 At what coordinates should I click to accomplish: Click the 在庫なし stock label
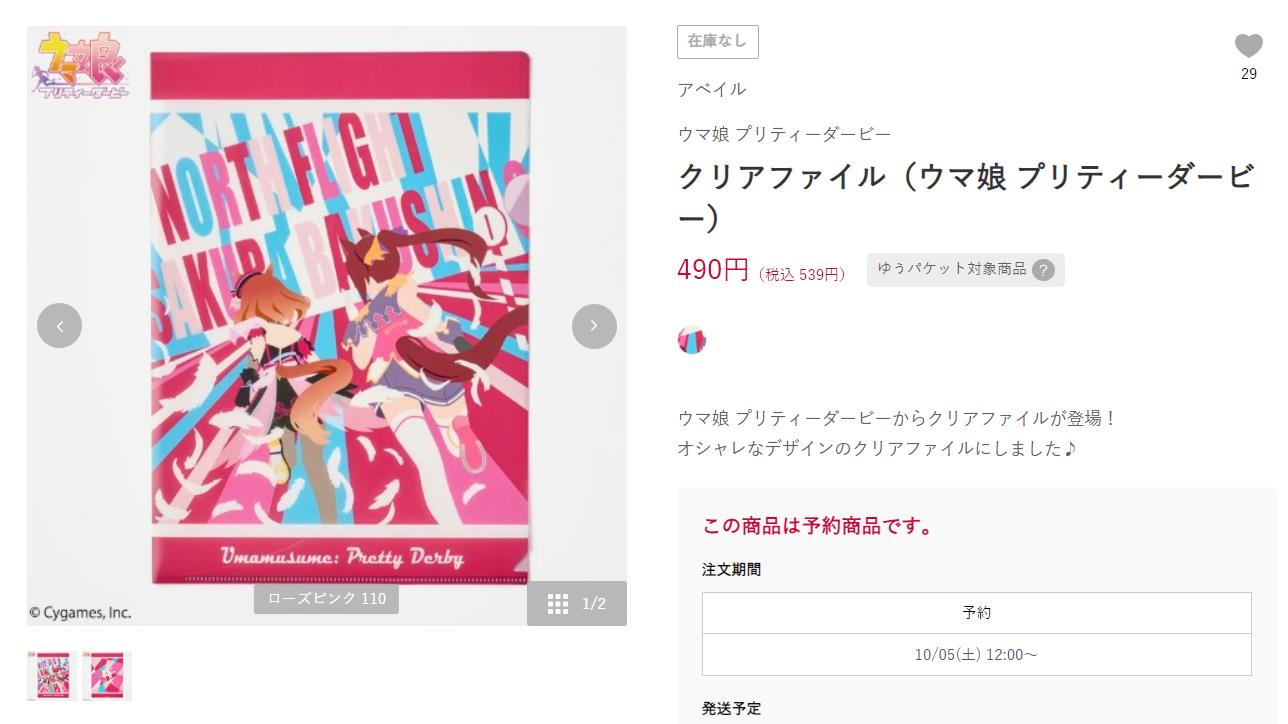click(718, 42)
